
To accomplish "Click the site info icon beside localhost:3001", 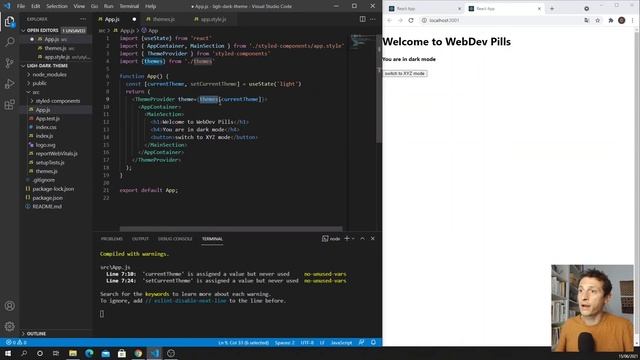I will coord(424,20).
